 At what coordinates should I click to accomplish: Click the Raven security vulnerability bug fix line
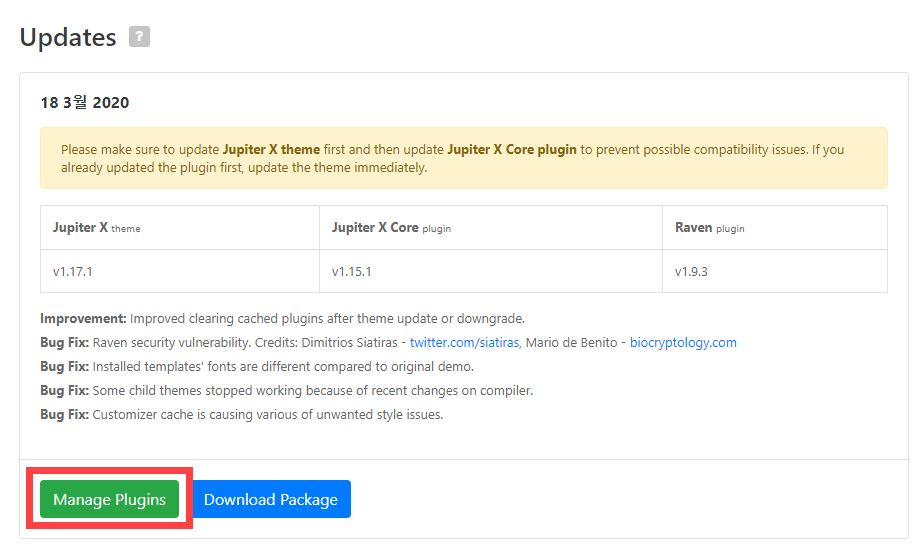(388, 343)
